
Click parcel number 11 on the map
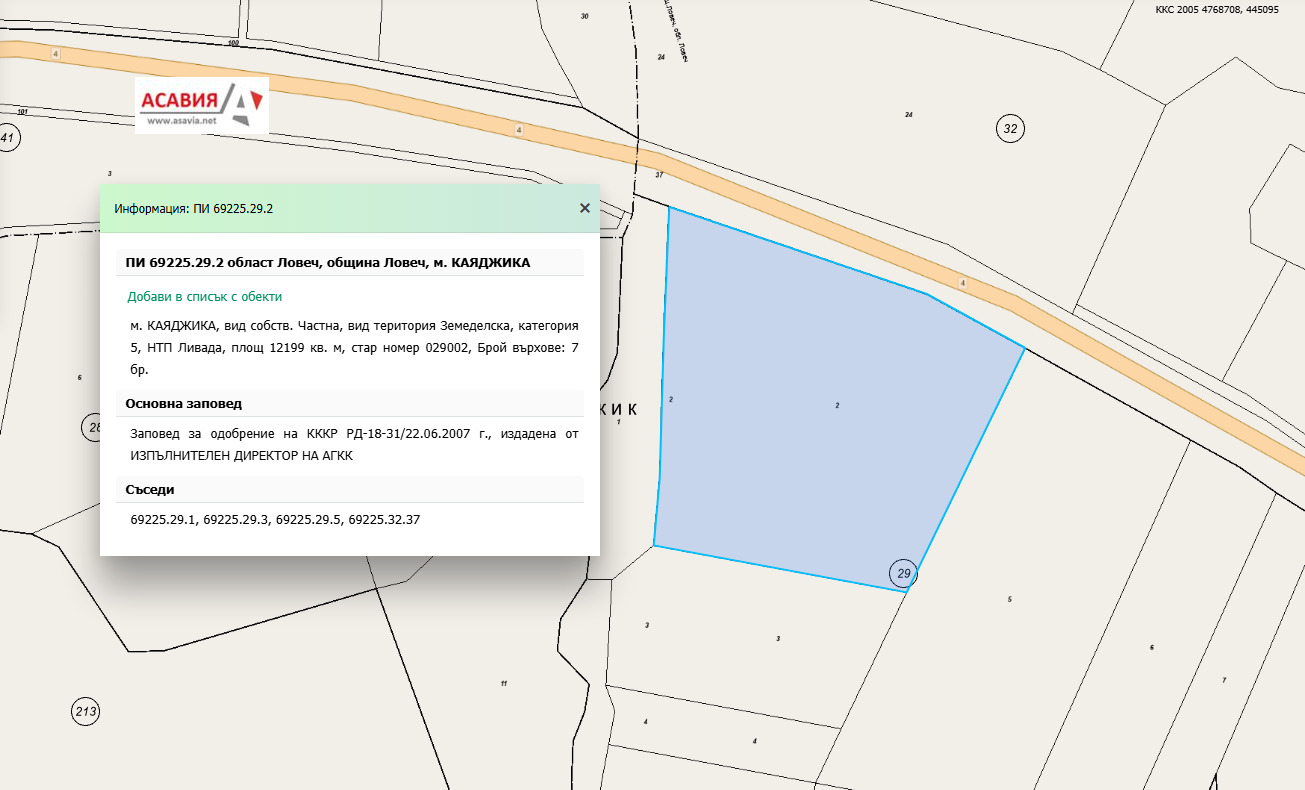click(x=504, y=684)
